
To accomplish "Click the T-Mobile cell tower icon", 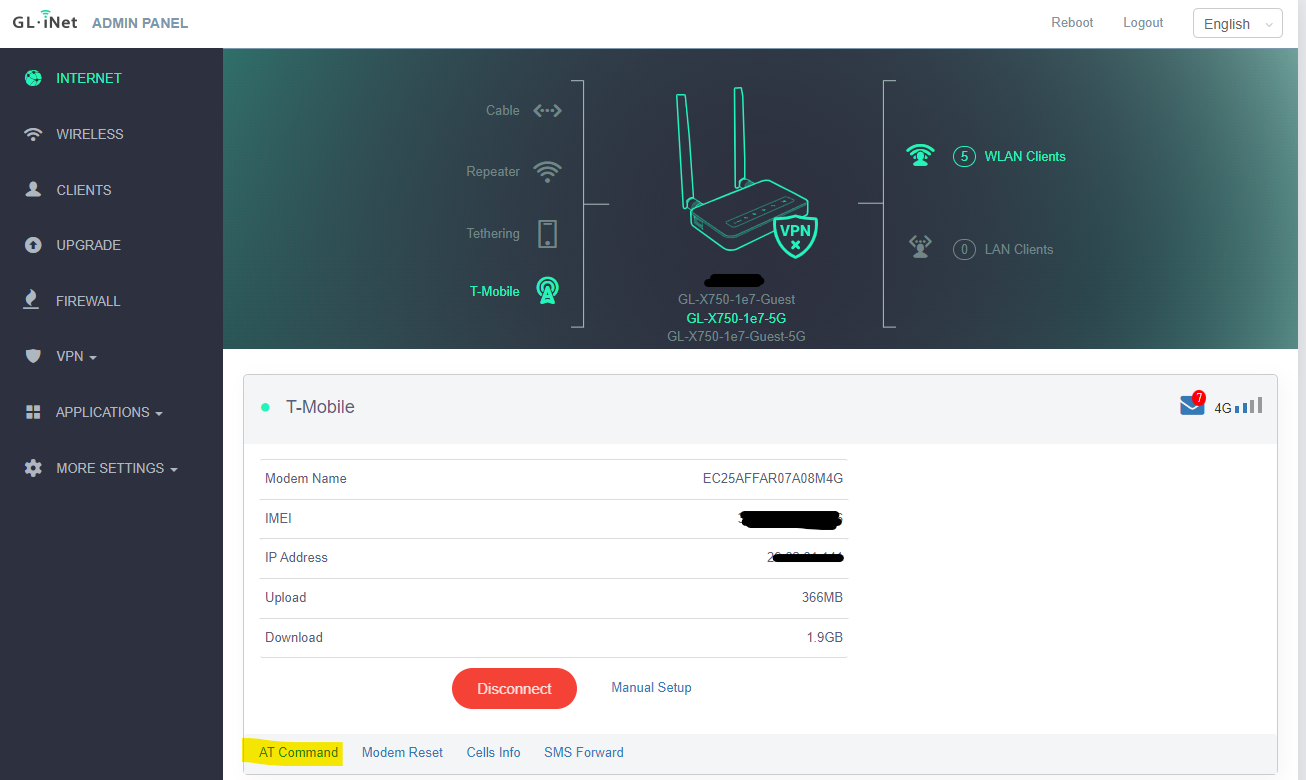I will click(547, 291).
